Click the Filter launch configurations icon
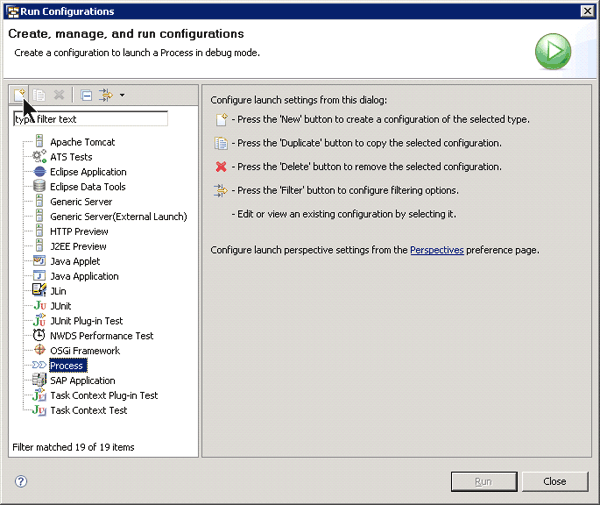The width and height of the screenshot is (600, 505). click(x=105, y=95)
